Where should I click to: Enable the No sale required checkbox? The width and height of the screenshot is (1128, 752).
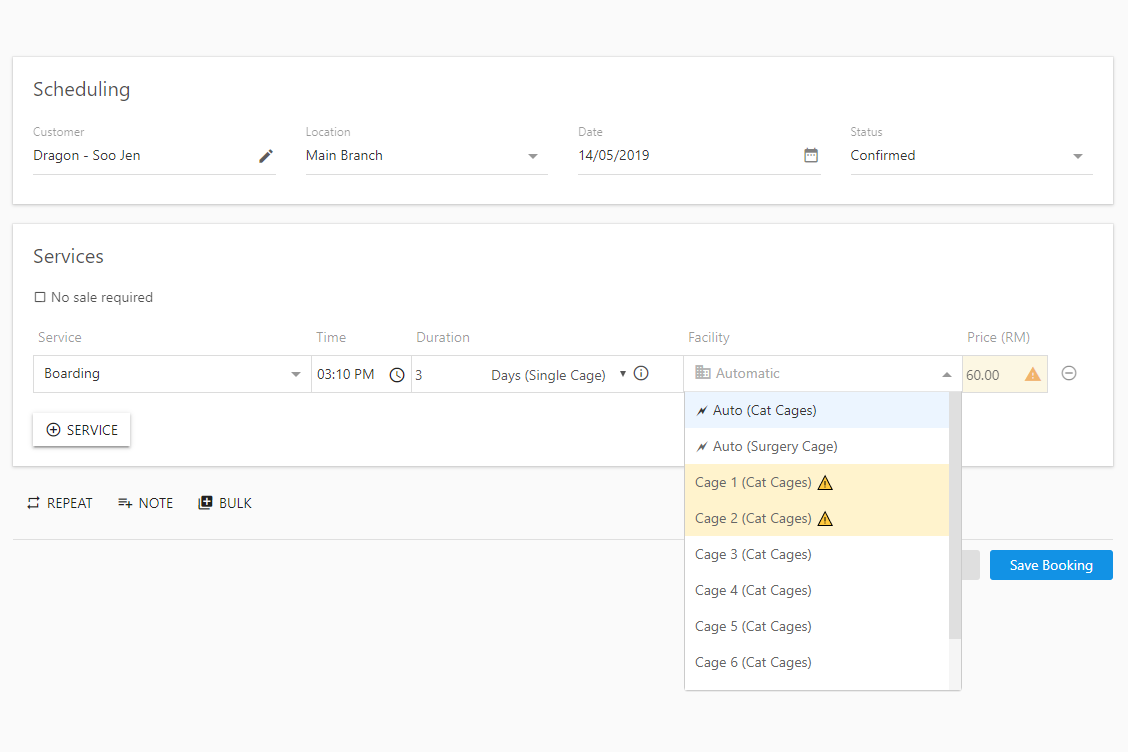point(40,297)
